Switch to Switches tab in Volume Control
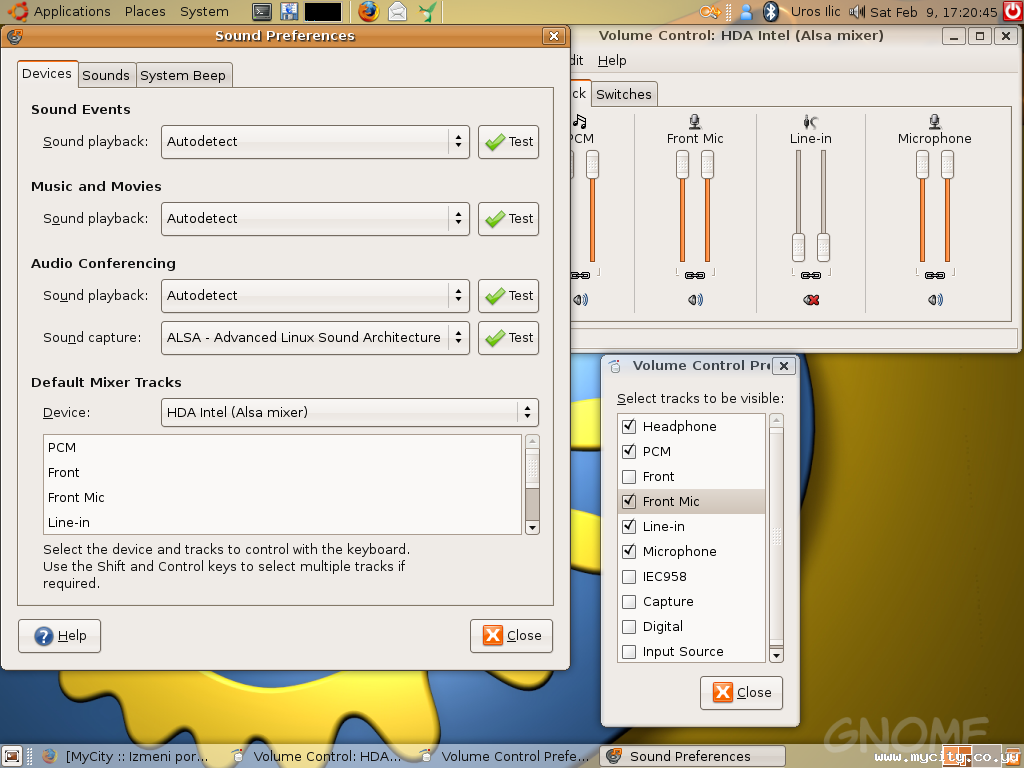Viewport: 1024px width, 768px height. click(x=624, y=95)
